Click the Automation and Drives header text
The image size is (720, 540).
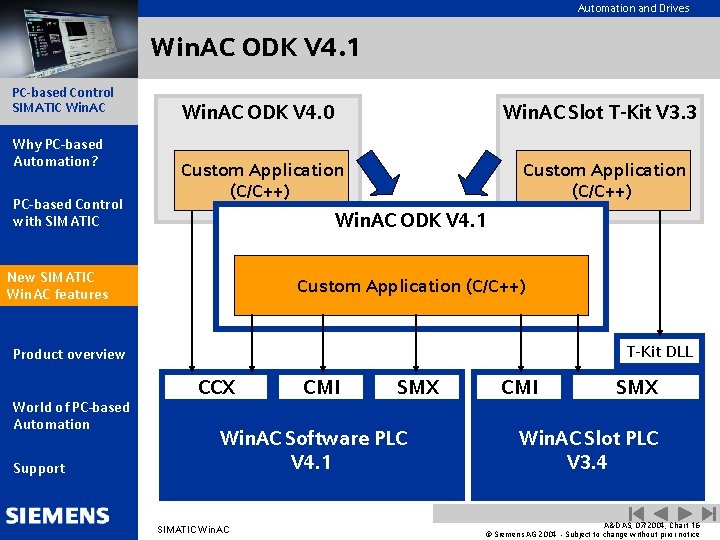633,8
